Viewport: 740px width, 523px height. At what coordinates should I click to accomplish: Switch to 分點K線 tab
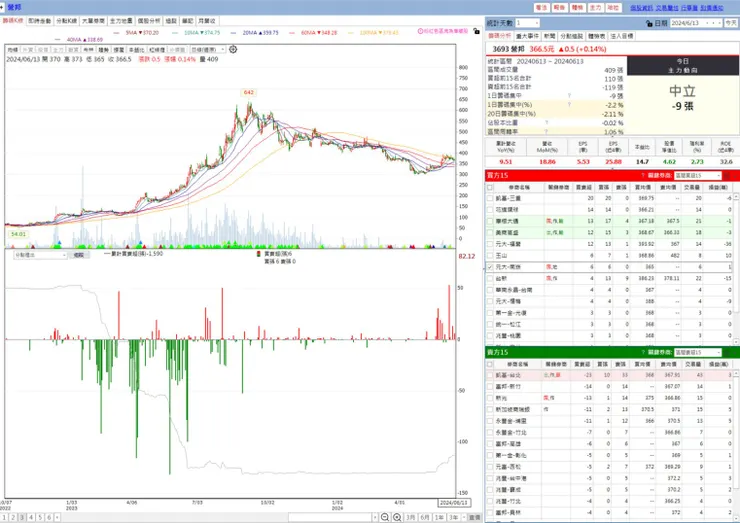click(x=67, y=21)
